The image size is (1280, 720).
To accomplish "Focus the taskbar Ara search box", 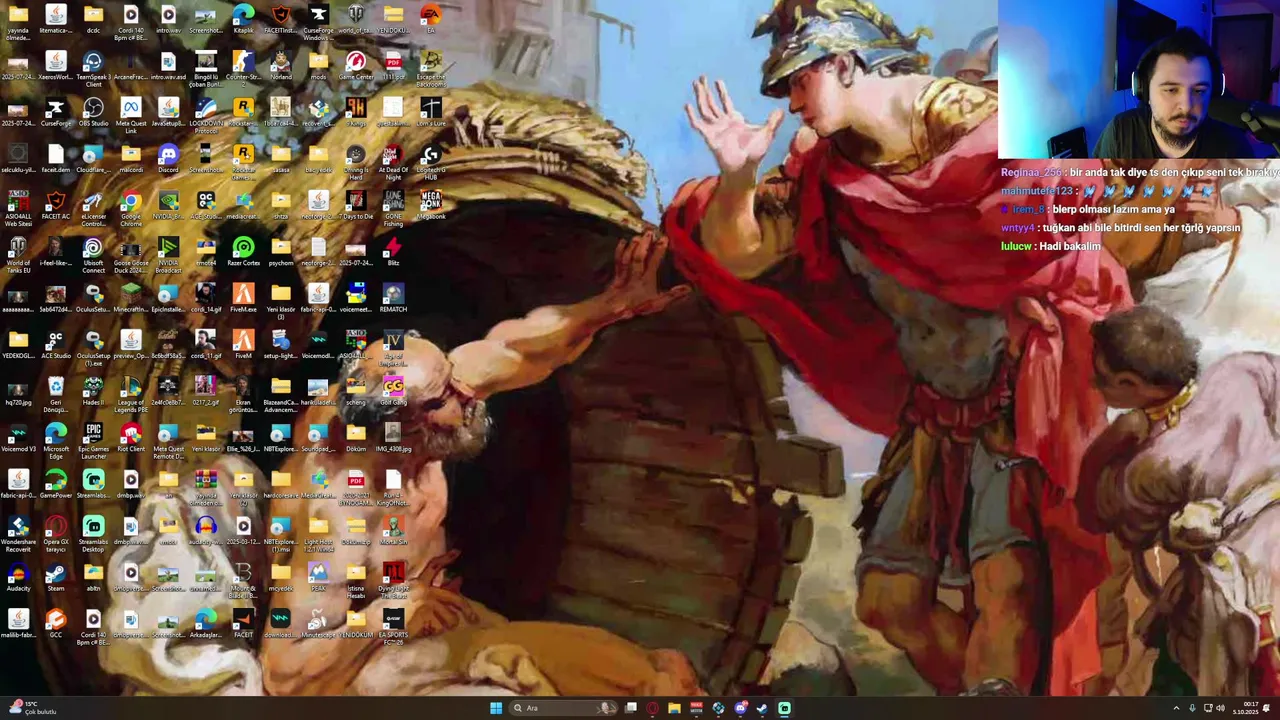I will (x=564, y=708).
